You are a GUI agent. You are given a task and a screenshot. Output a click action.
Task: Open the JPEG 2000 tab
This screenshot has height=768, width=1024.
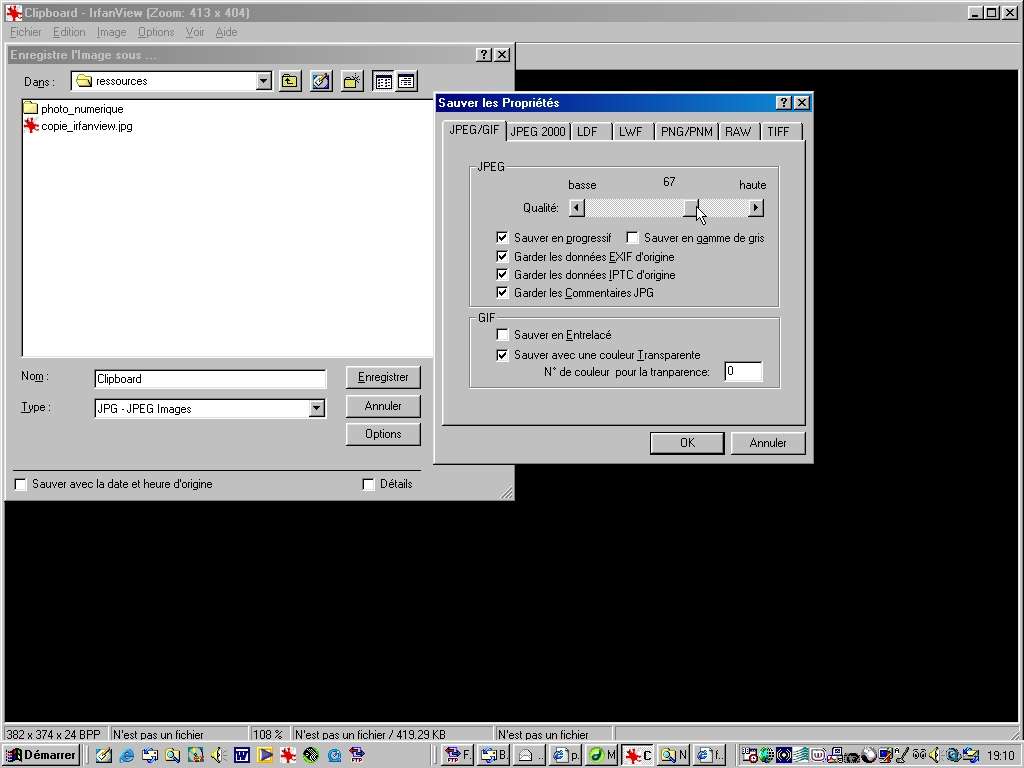(538, 131)
